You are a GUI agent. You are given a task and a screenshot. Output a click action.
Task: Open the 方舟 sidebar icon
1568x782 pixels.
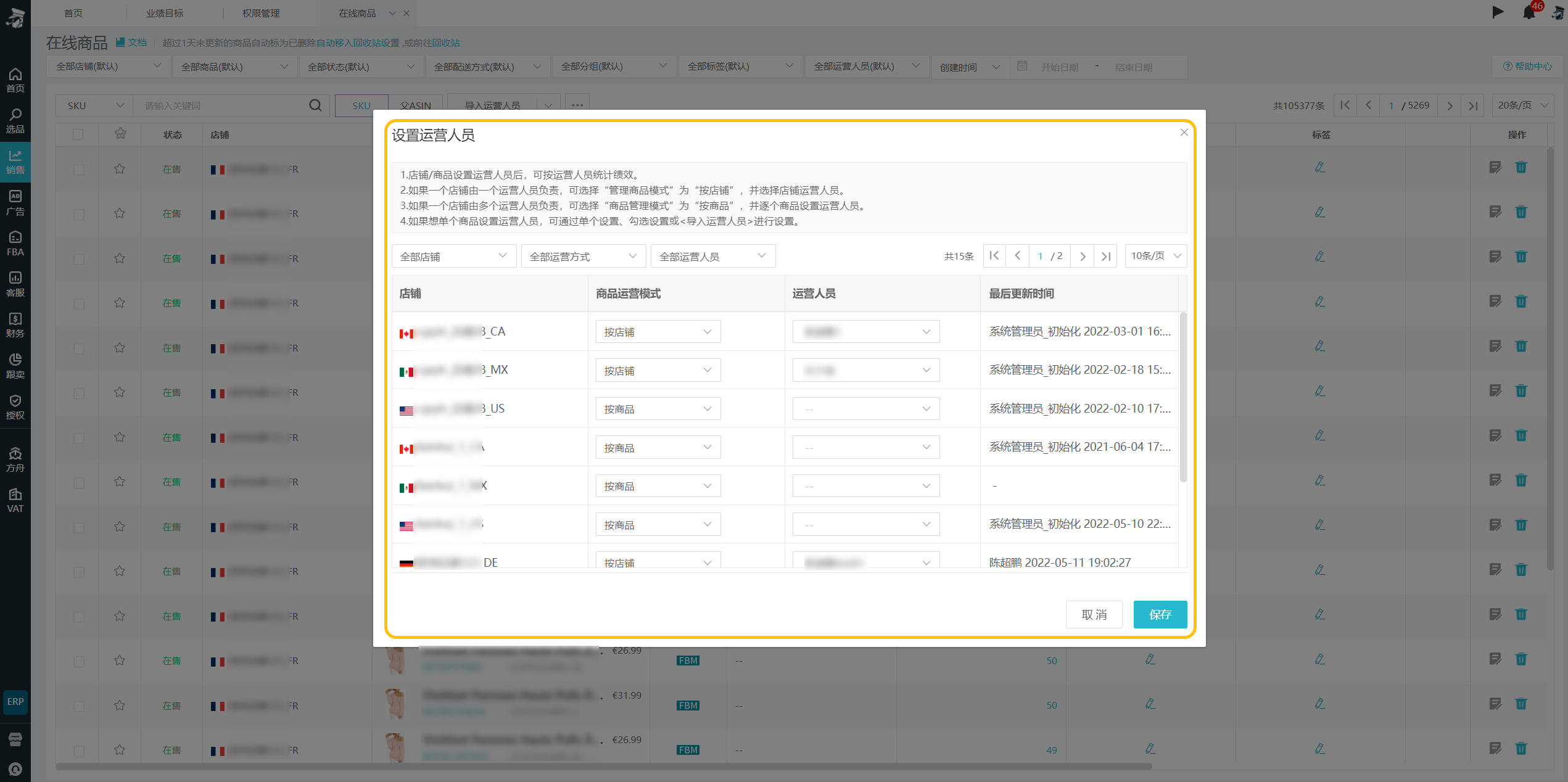[x=15, y=459]
